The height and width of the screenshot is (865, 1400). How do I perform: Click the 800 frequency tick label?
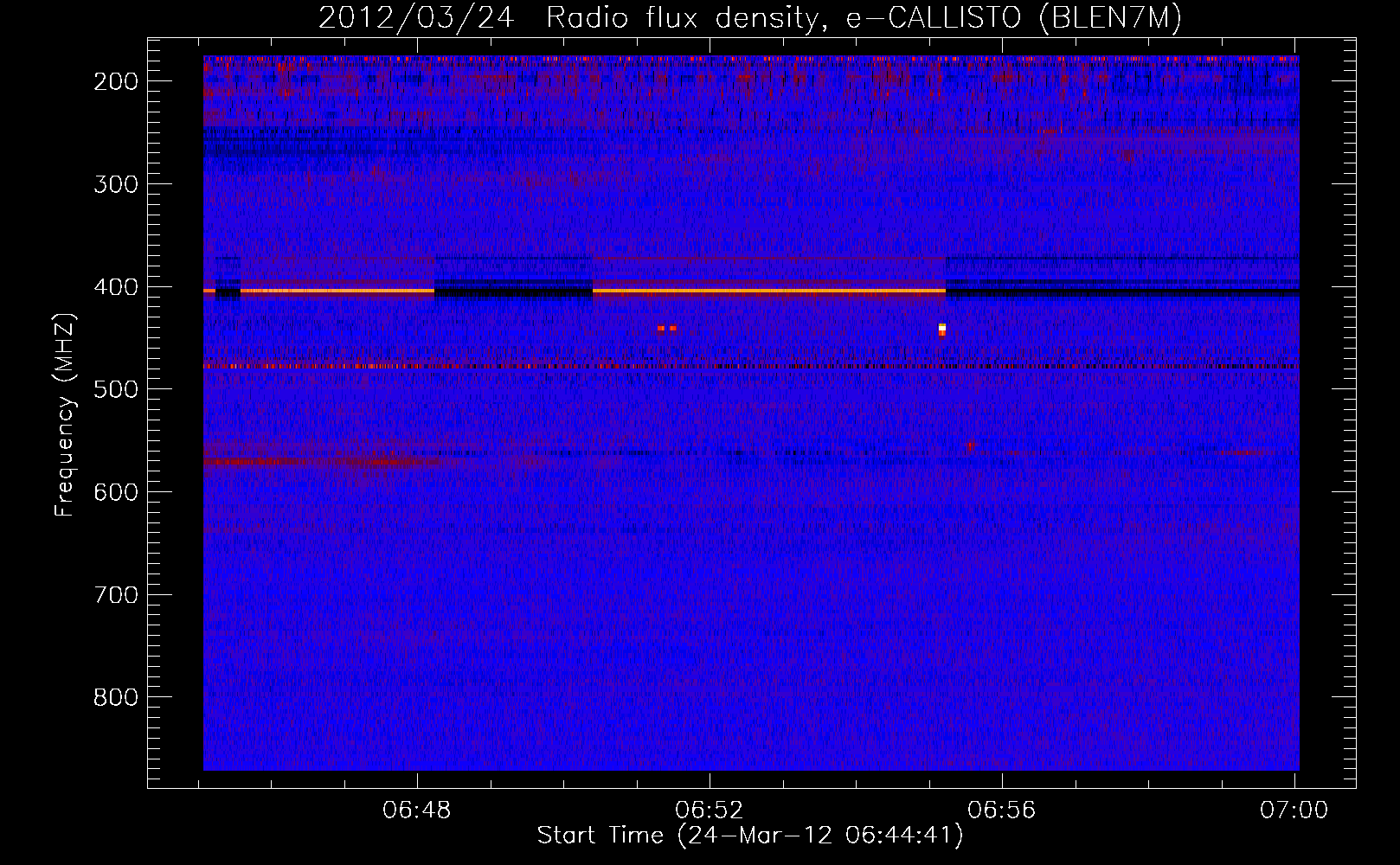tap(116, 697)
